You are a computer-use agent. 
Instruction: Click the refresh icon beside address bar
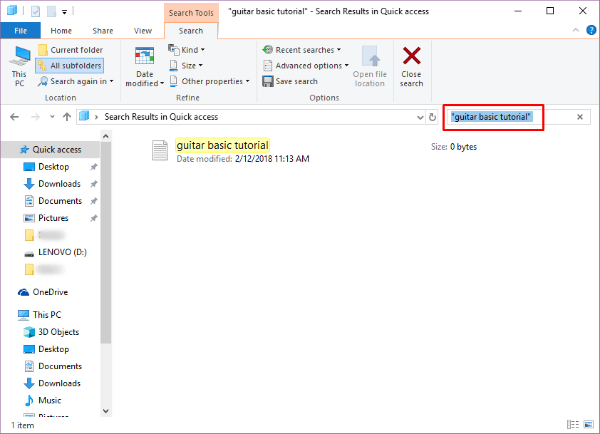[x=432, y=117]
